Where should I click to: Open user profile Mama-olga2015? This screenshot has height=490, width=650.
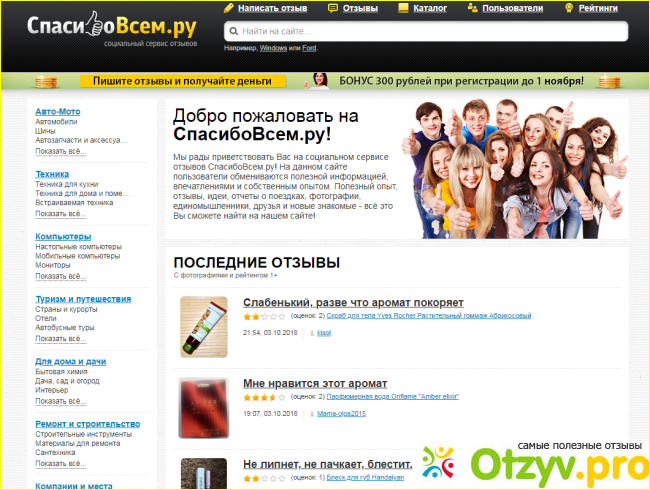(x=341, y=412)
